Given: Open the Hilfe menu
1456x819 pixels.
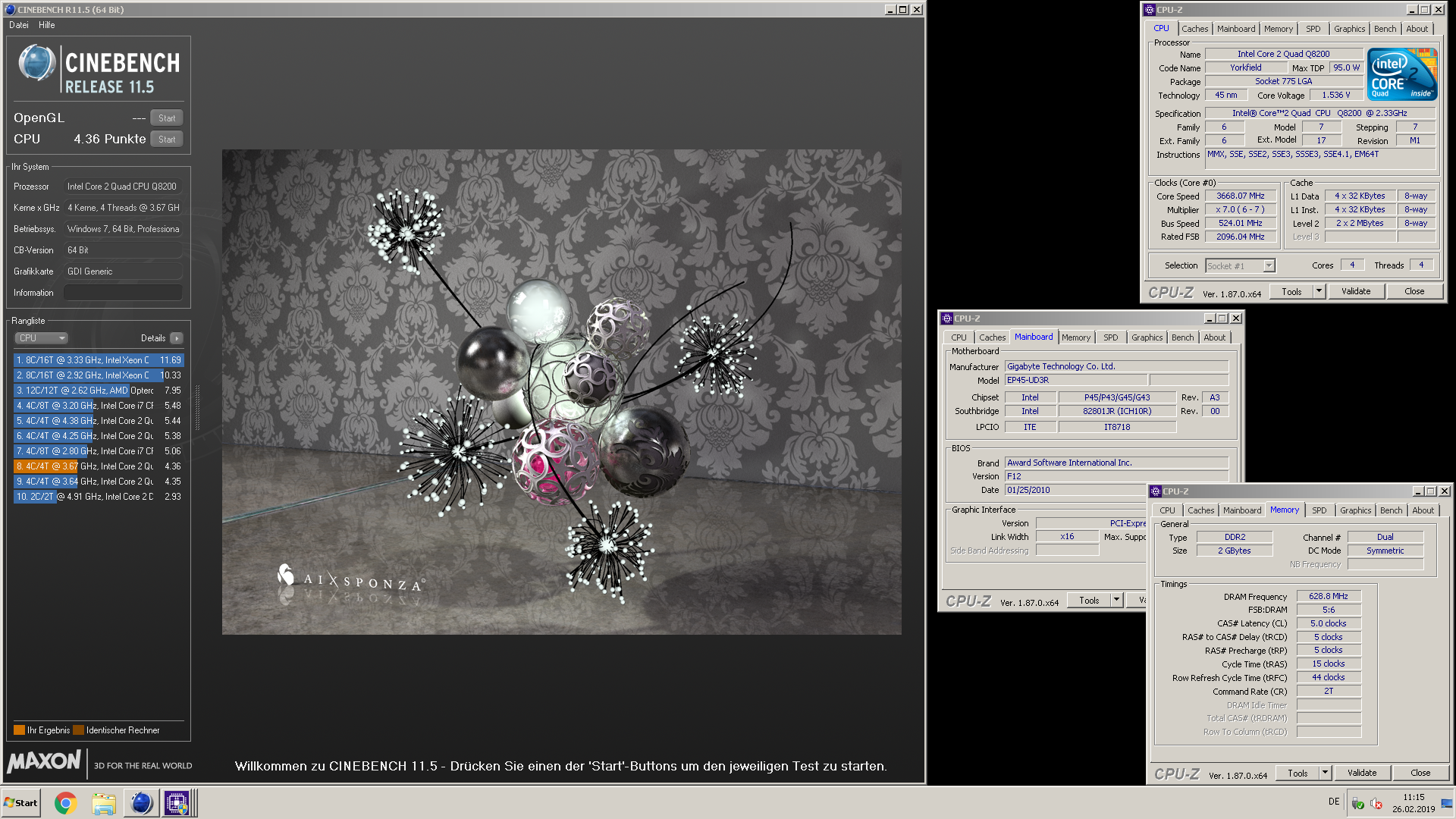Looking at the screenshot, I should tap(47, 25).
